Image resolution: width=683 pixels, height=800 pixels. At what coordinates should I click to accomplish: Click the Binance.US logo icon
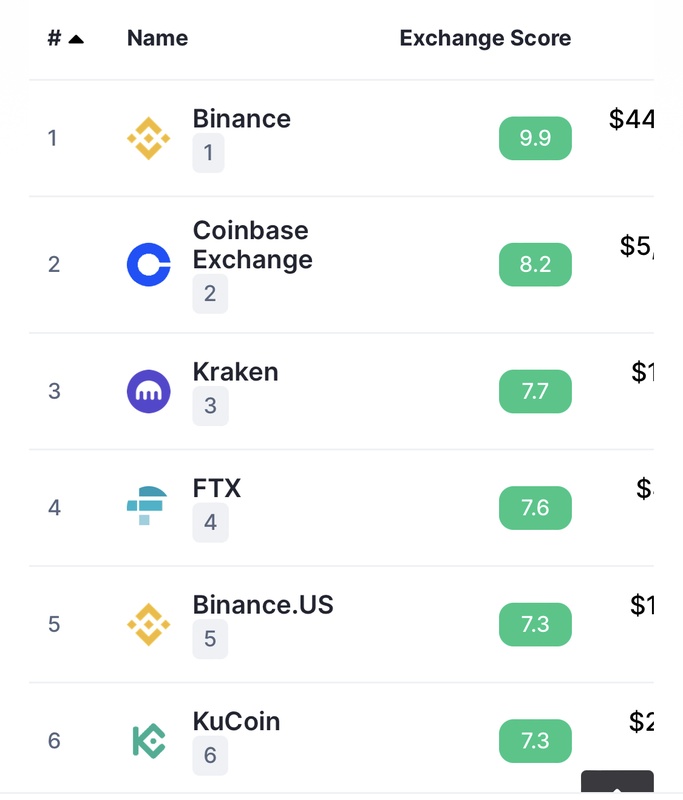tap(149, 624)
